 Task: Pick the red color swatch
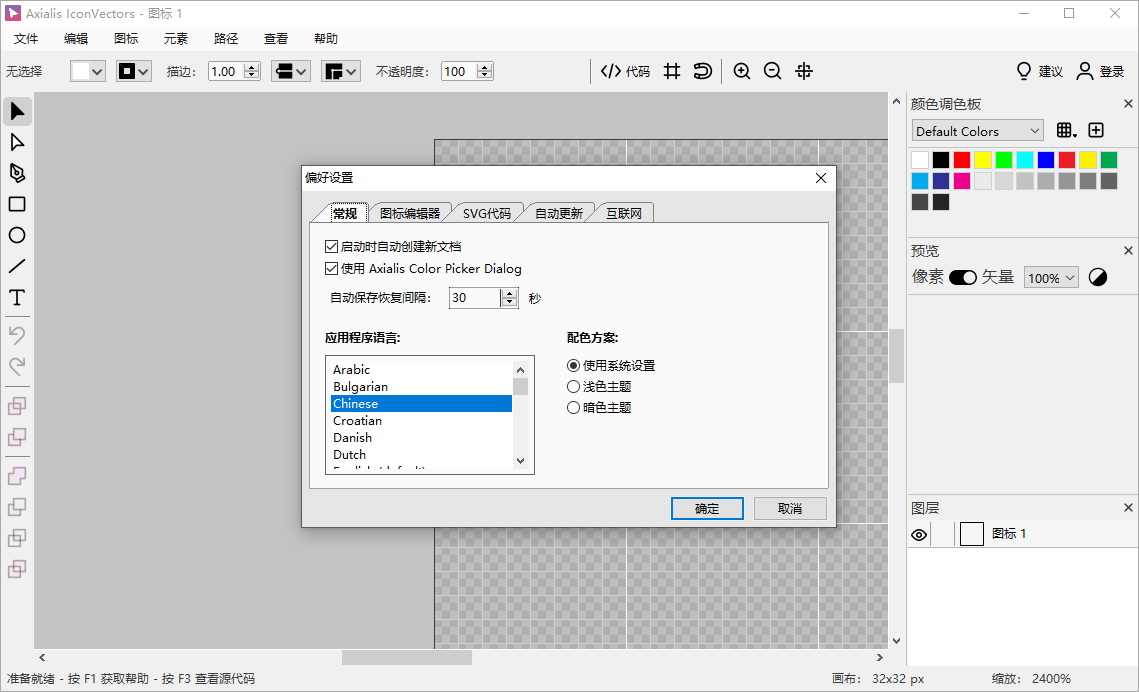(x=963, y=158)
